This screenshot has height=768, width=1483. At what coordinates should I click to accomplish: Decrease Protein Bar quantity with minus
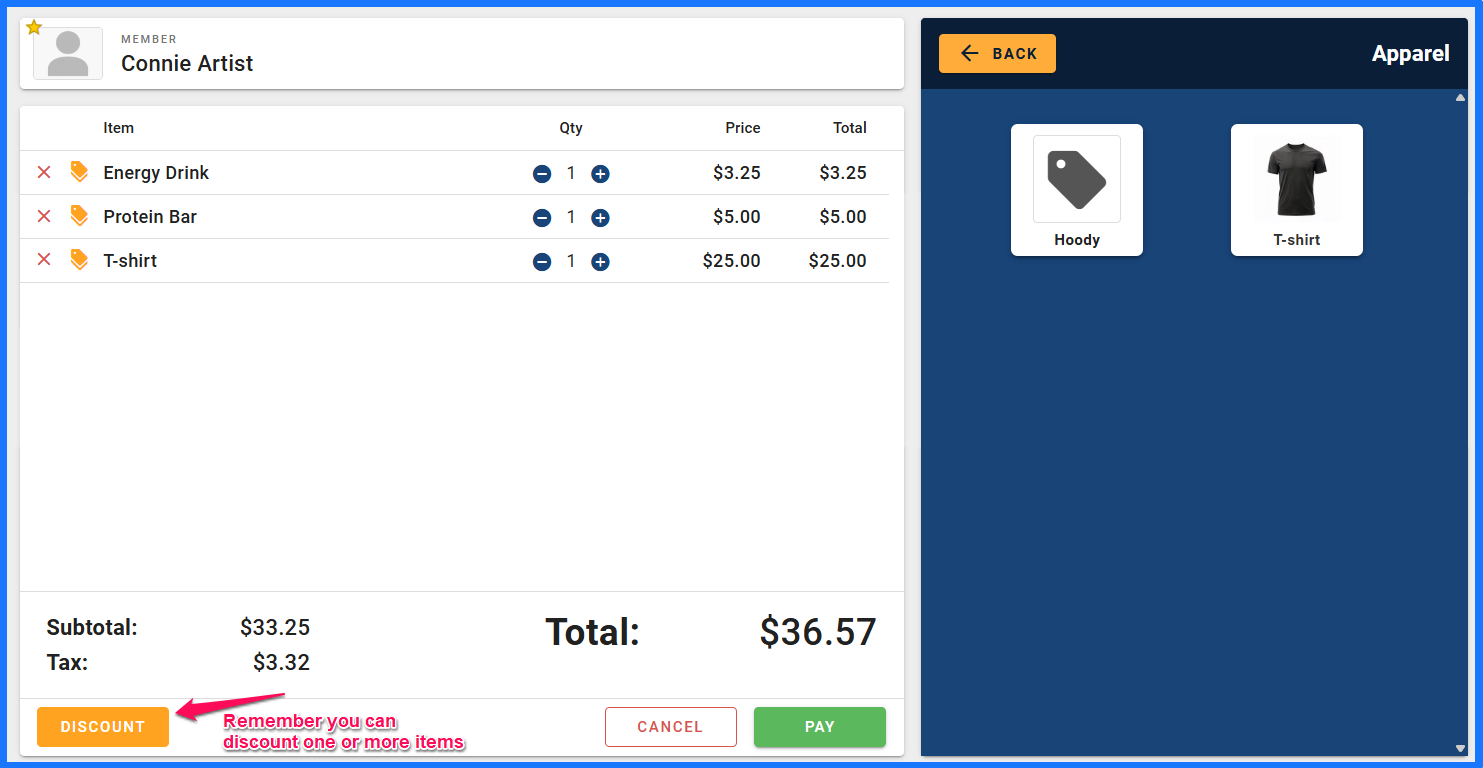(x=542, y=218)
